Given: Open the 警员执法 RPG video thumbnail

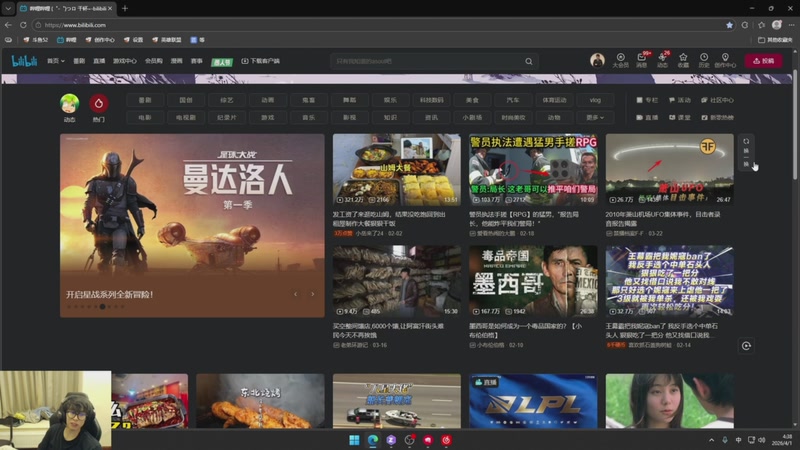Looking at the screenshot, I should pos(533,169).
